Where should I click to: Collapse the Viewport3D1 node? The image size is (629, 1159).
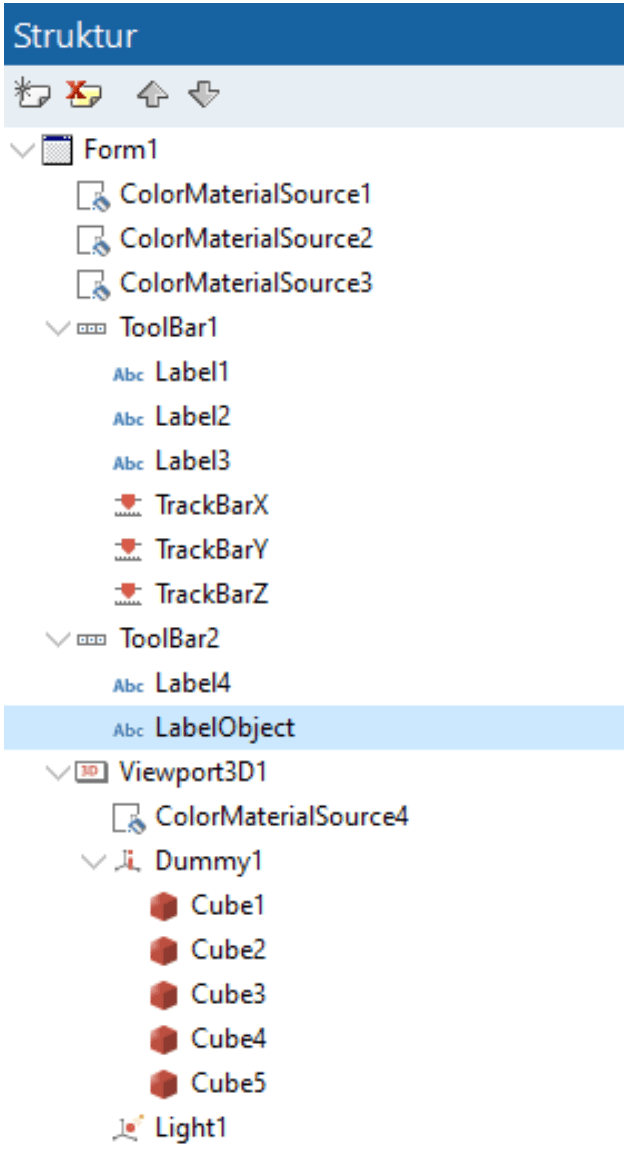coord(58,772)
